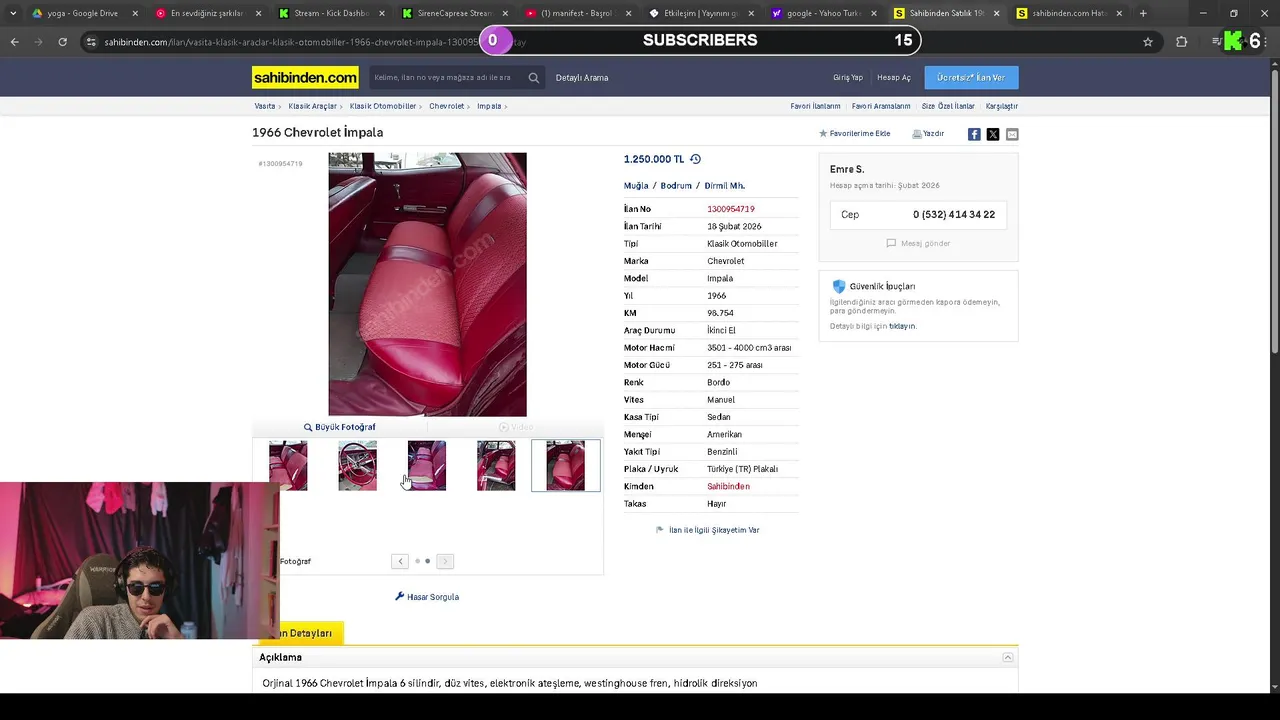Open Hasar Sorgula damage query
The width and height of the screenshot is (1280, 720).
point(427,597)
